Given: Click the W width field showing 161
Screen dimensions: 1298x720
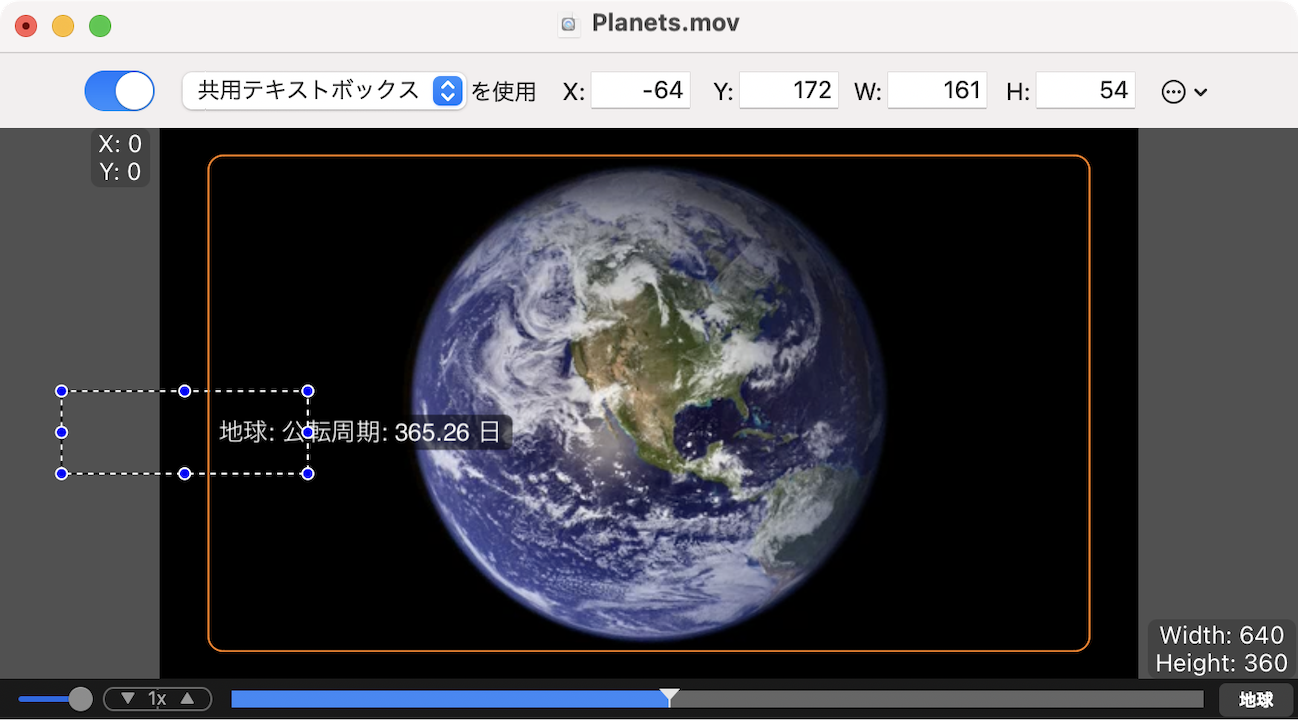Looking at the screenshot, I should coord(937,91).
